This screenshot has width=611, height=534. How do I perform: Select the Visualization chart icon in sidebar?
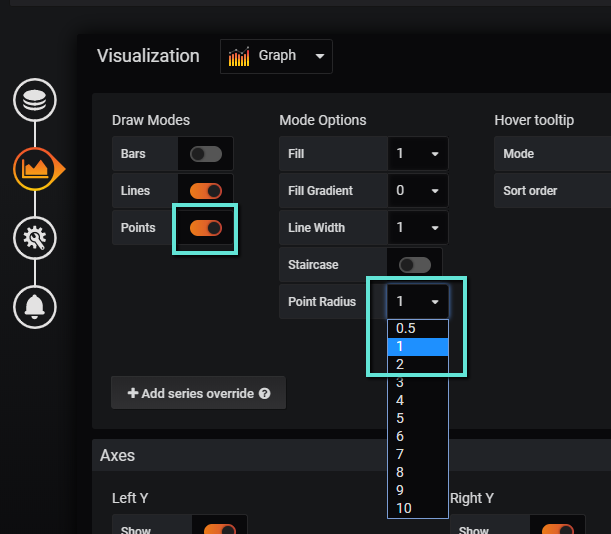[35, 170]
